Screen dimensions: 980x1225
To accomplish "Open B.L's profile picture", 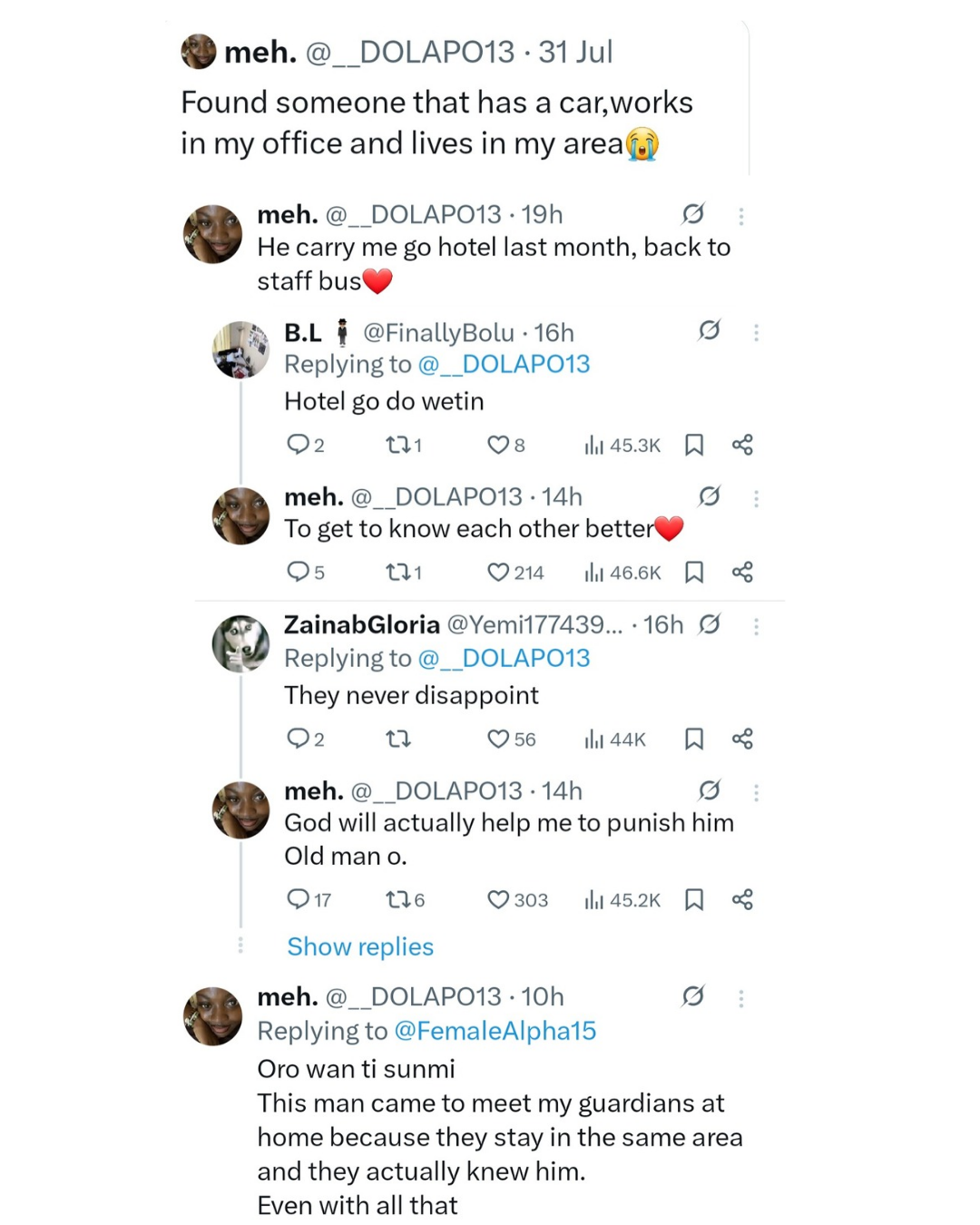I will [240, 349].
